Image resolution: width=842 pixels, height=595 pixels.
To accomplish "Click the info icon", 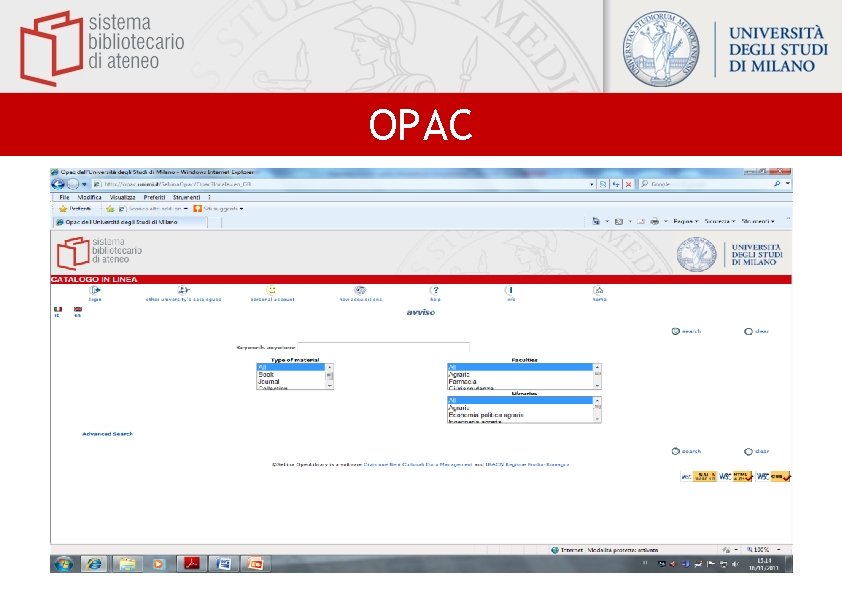I will 511,290.
